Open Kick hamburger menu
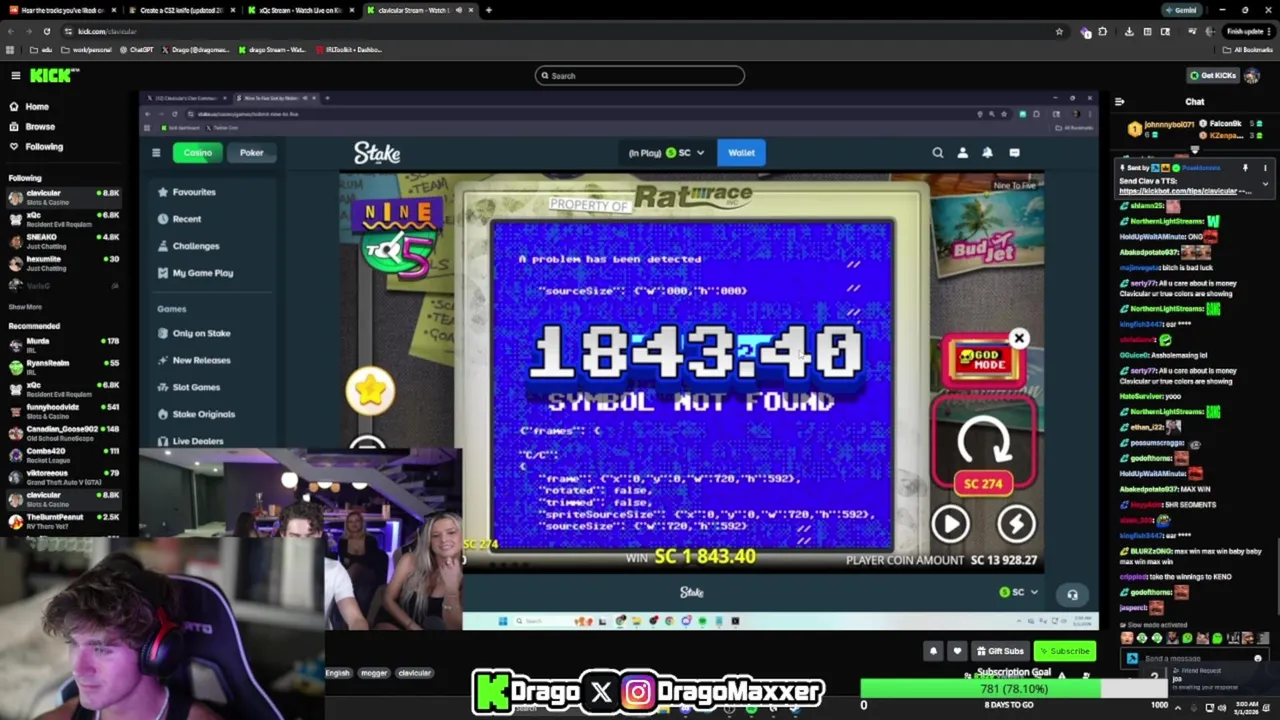Viewport: 1280px width, 720px height. (x=15, y=76)
